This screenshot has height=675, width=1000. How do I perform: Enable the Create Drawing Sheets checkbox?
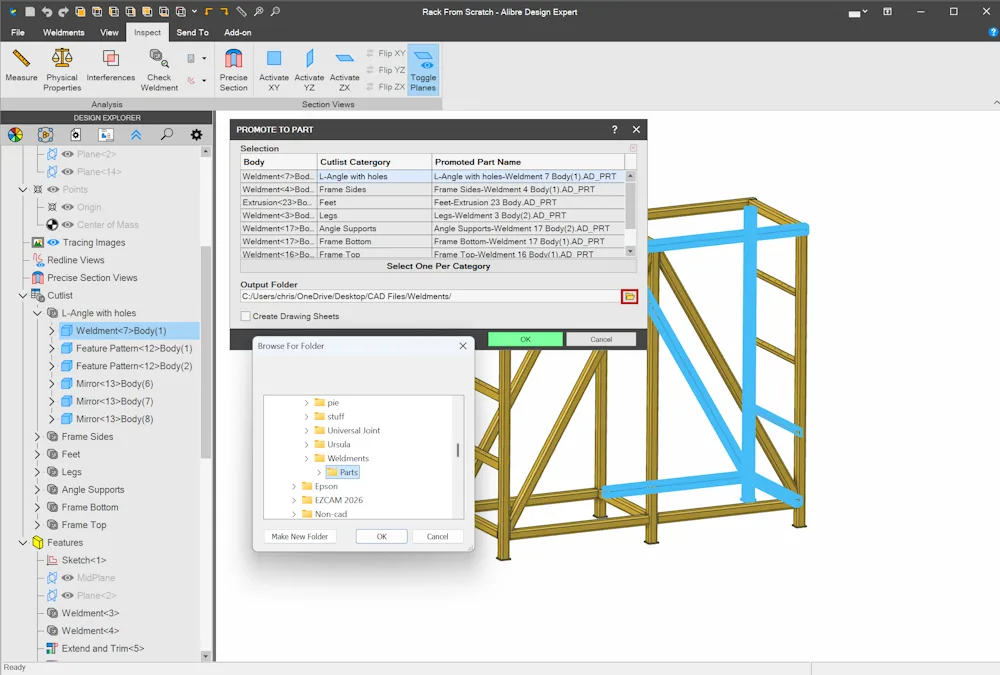click(x=246, y=316)
